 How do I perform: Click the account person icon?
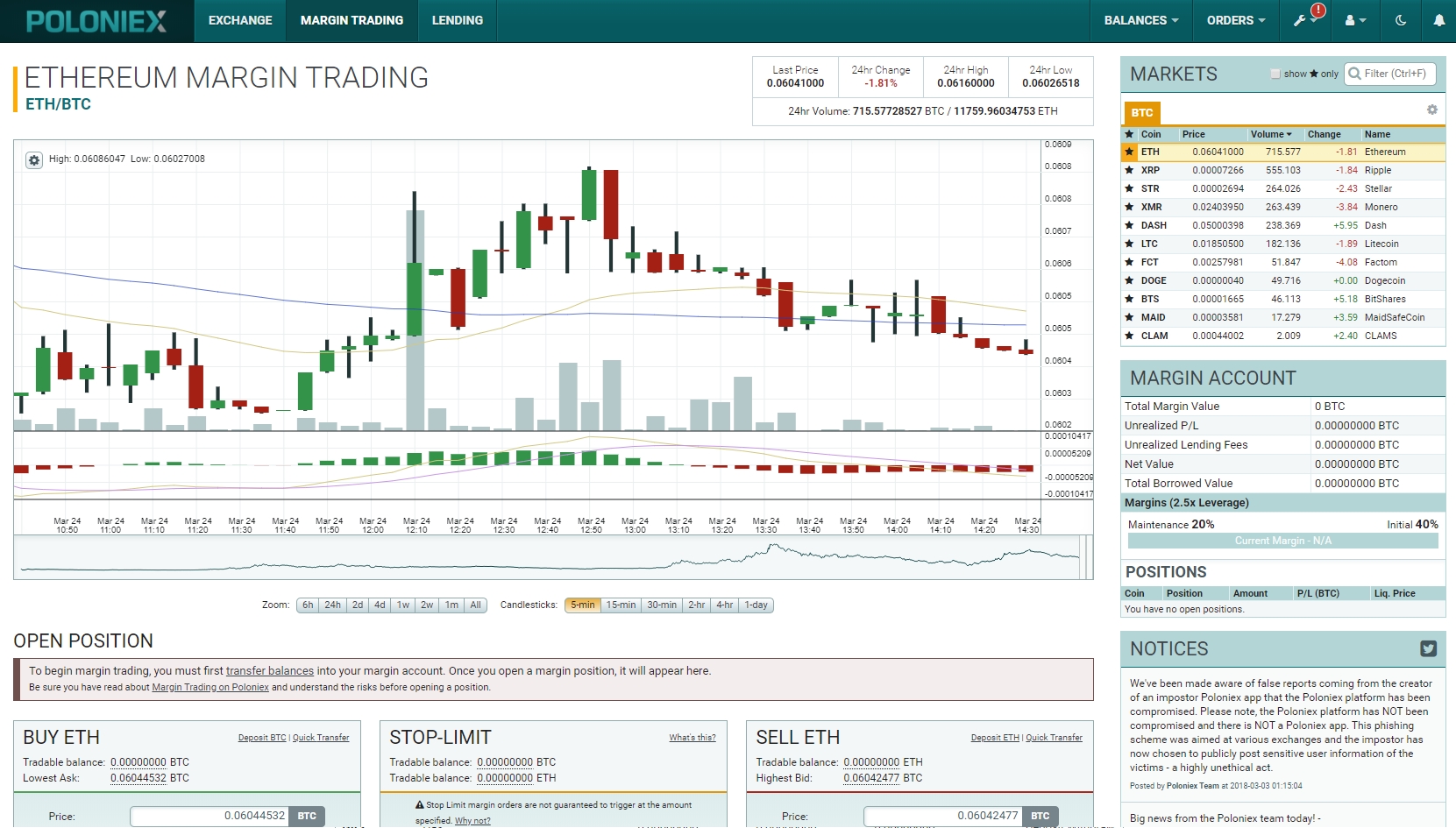coord(1351,19)
